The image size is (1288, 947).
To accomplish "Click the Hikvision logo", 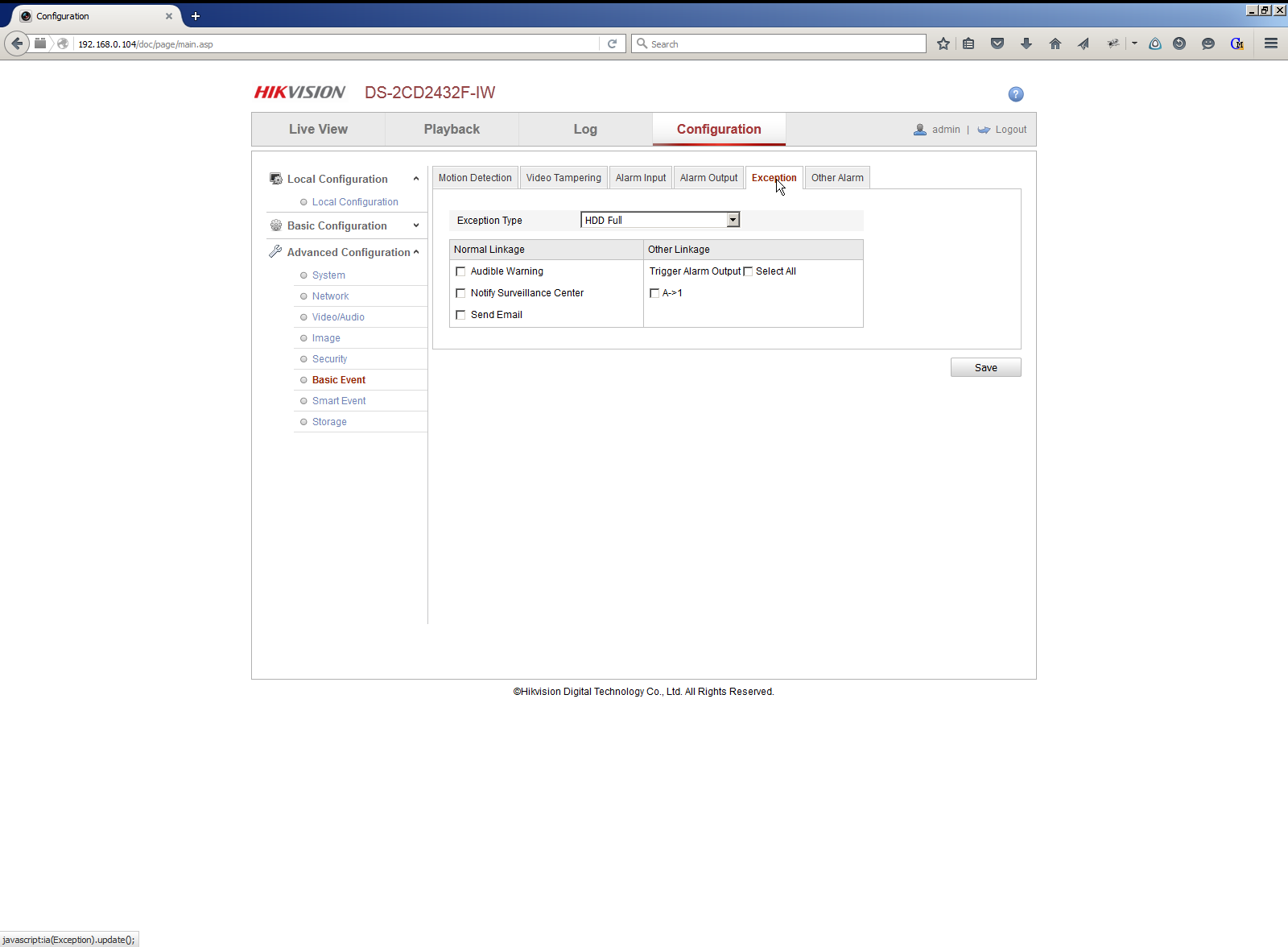I will pyautogui.click(x=299, y=93).
